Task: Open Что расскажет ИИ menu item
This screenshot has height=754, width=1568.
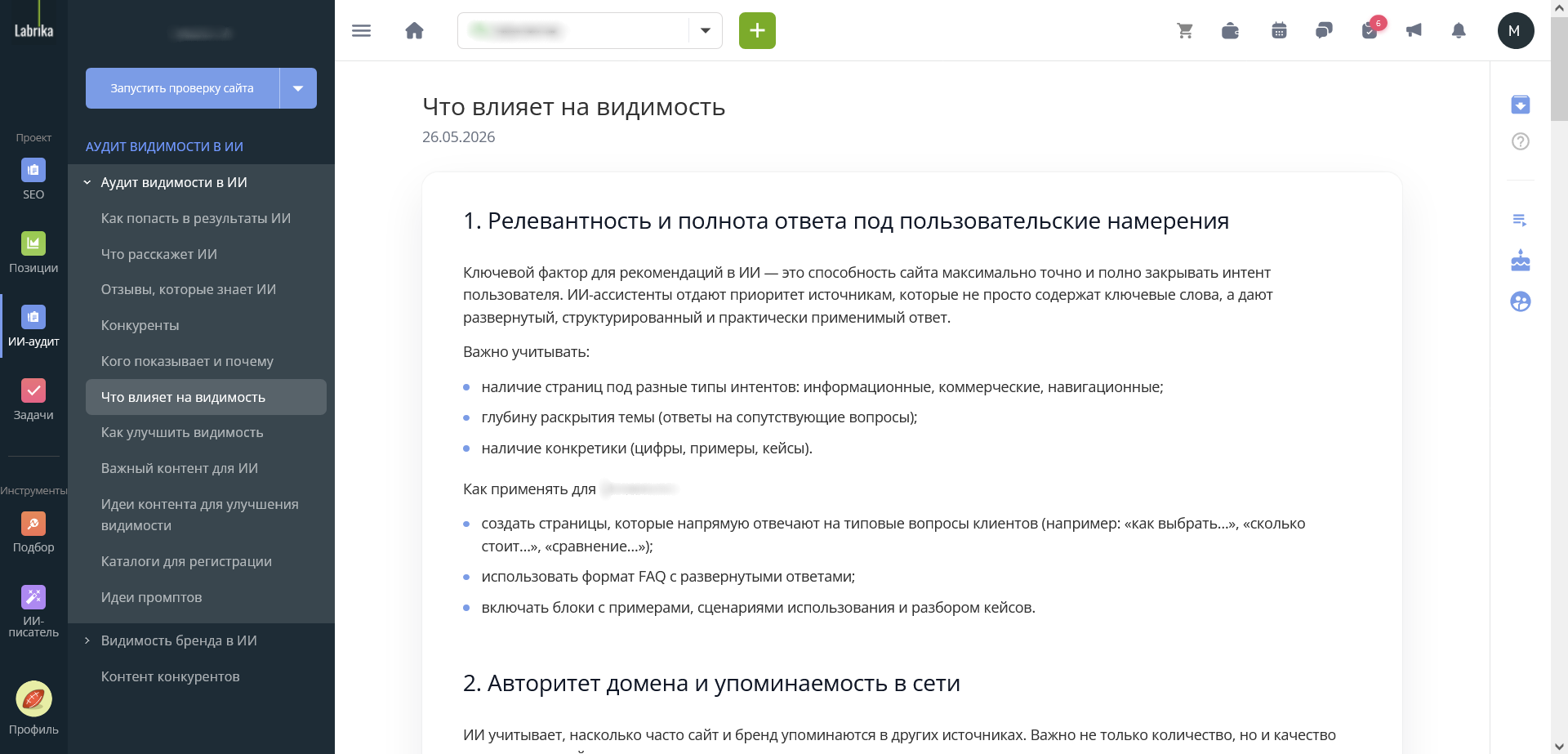Action: [x=159, y=254]
